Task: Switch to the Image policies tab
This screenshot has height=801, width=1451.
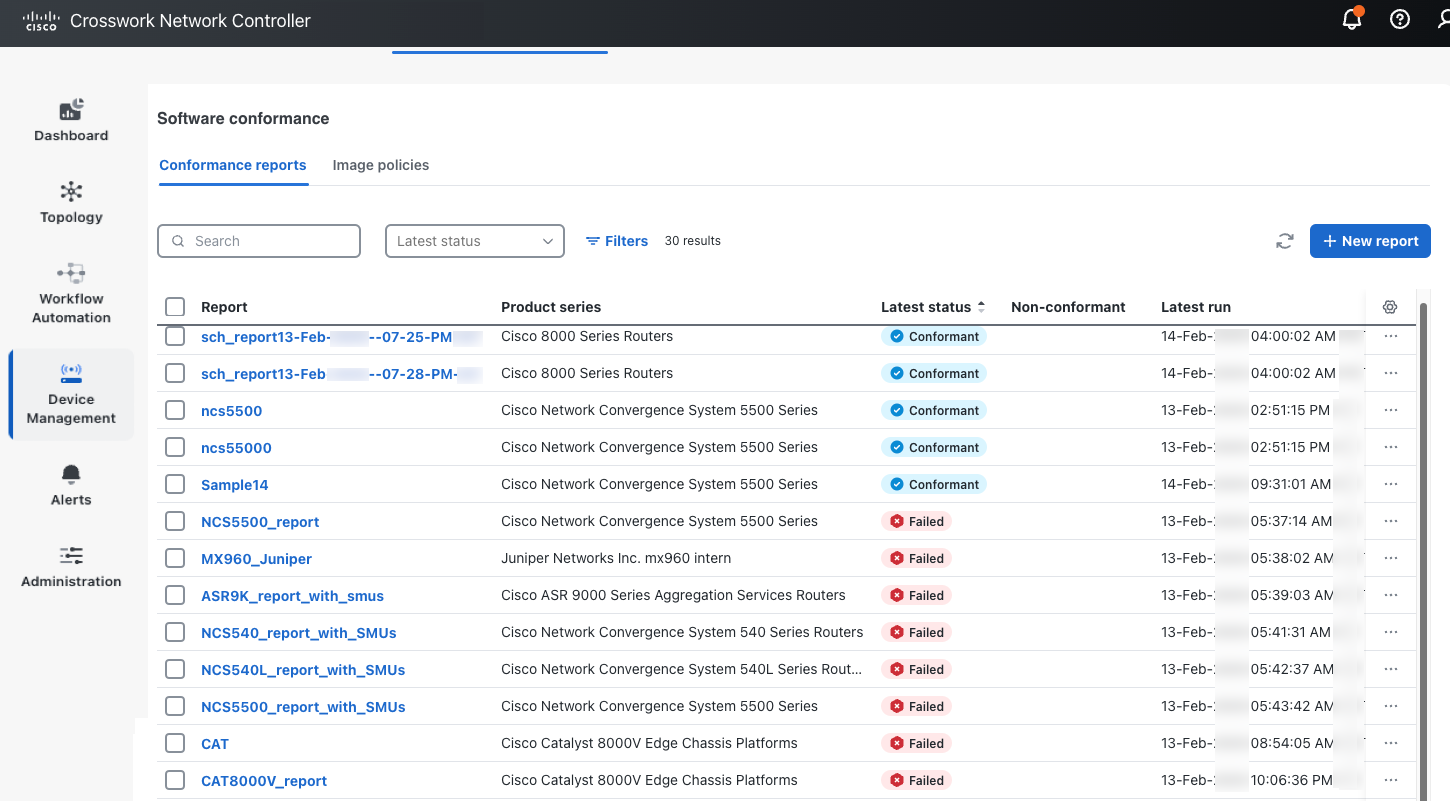Action: click(x=380, y=165)
